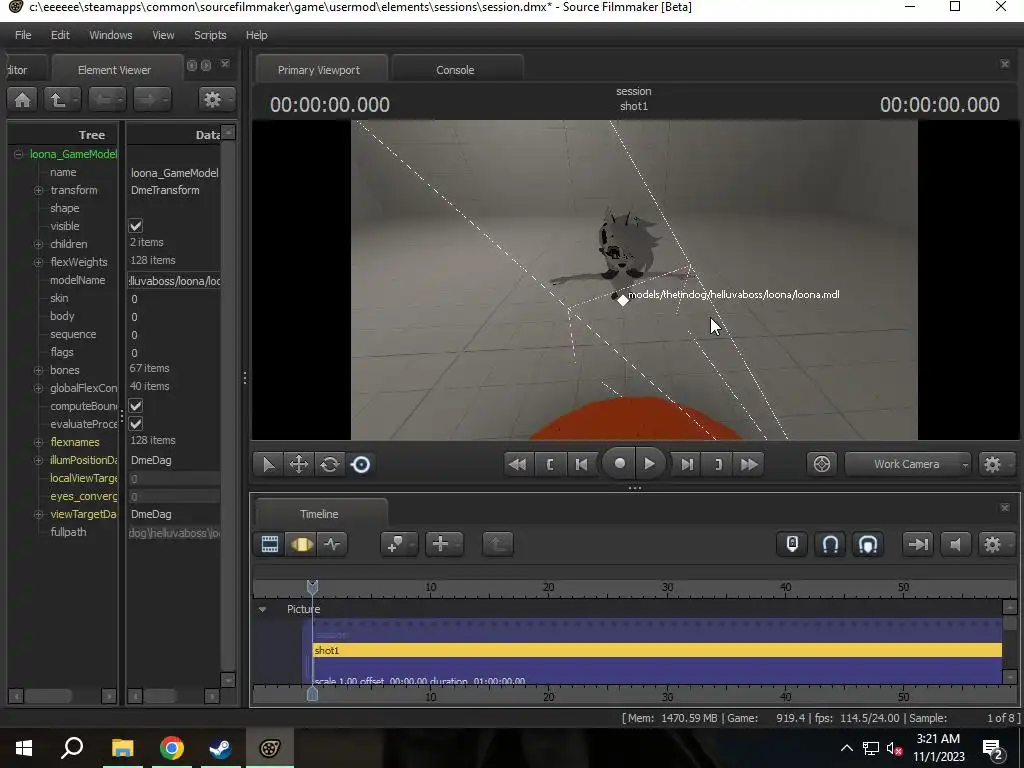1024x768 pixels.
Task: Expand the globalFlexControllers node
Action: click(39, 388)
